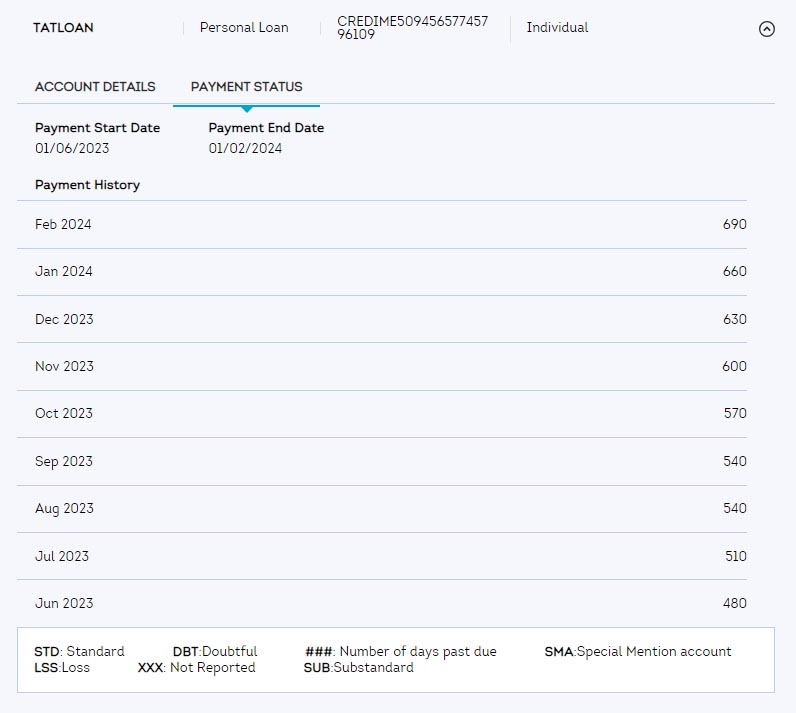This screenshot has height=713, width=796.
Task: Click the TATLOAN lender name
Action: (63, 28)
